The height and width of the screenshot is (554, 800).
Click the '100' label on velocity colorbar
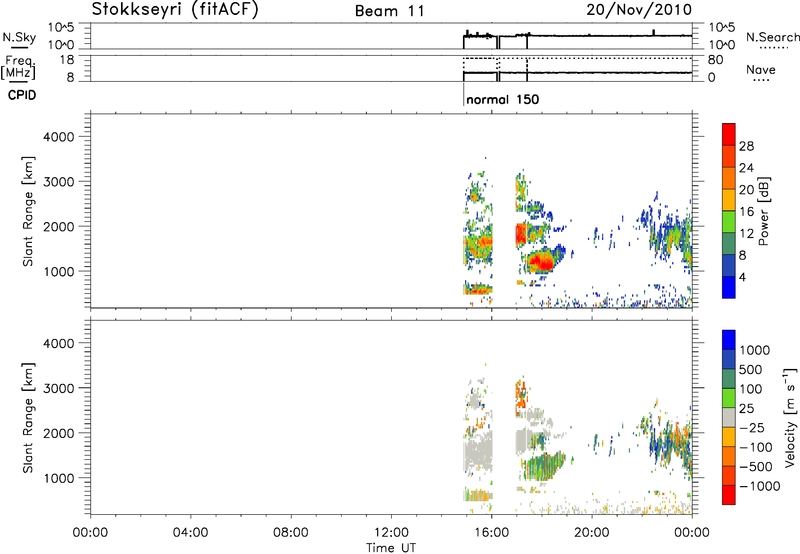click(x=751, y=389)
